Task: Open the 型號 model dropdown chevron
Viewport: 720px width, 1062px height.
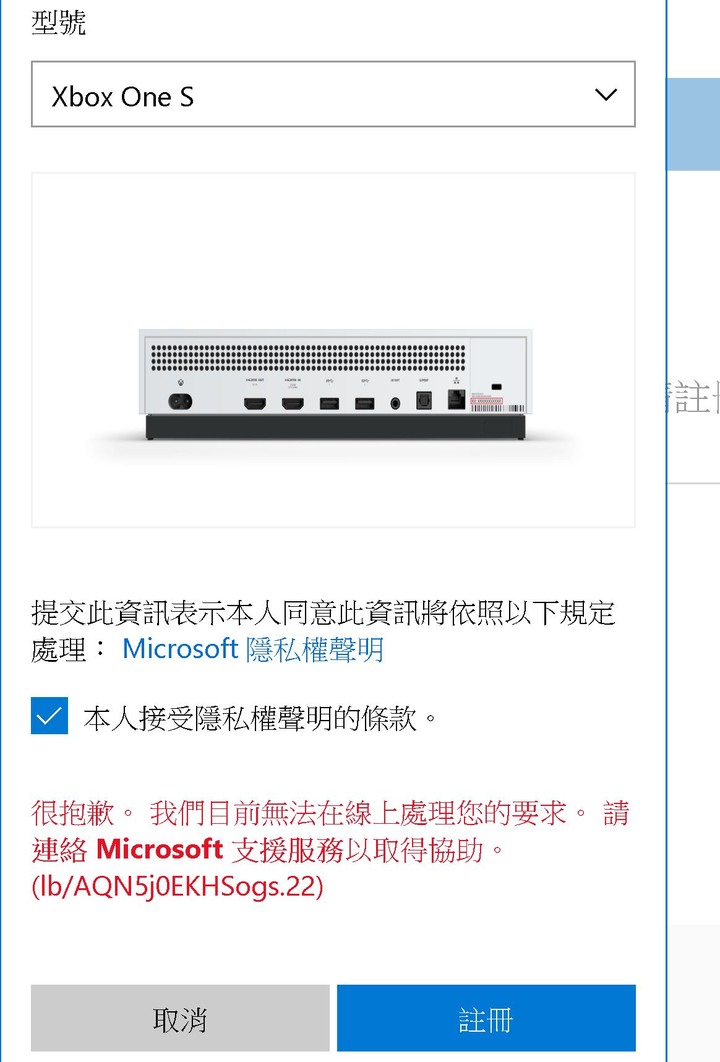Action: (x=606, y=95)
